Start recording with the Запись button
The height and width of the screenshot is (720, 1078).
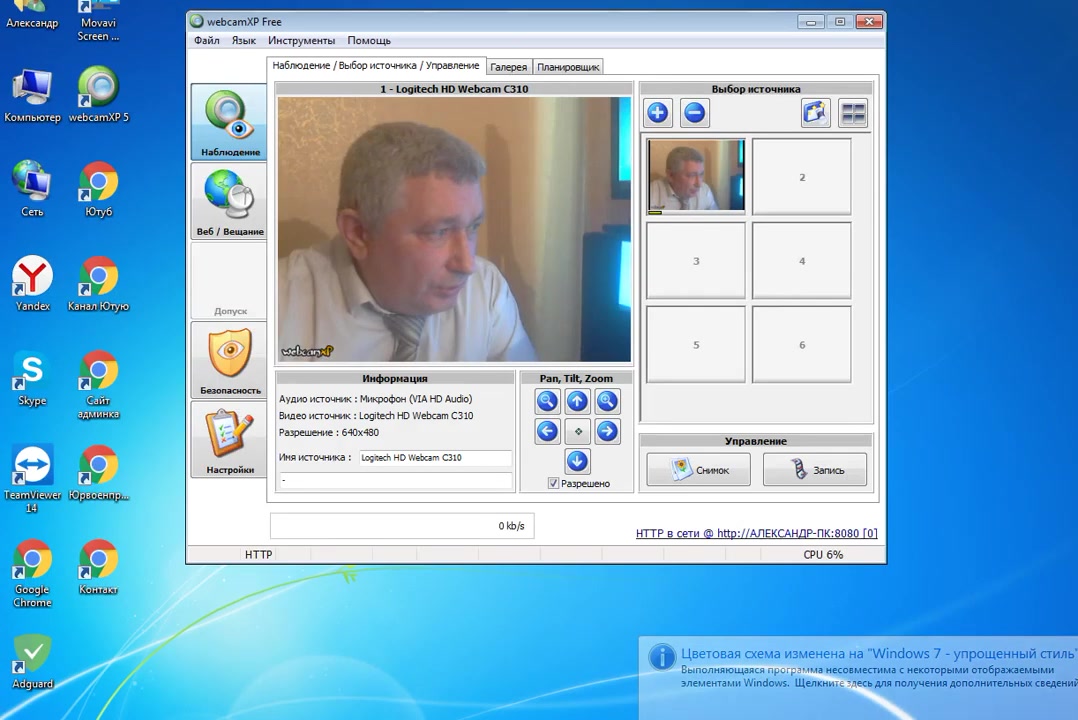[x=815, y=470]
